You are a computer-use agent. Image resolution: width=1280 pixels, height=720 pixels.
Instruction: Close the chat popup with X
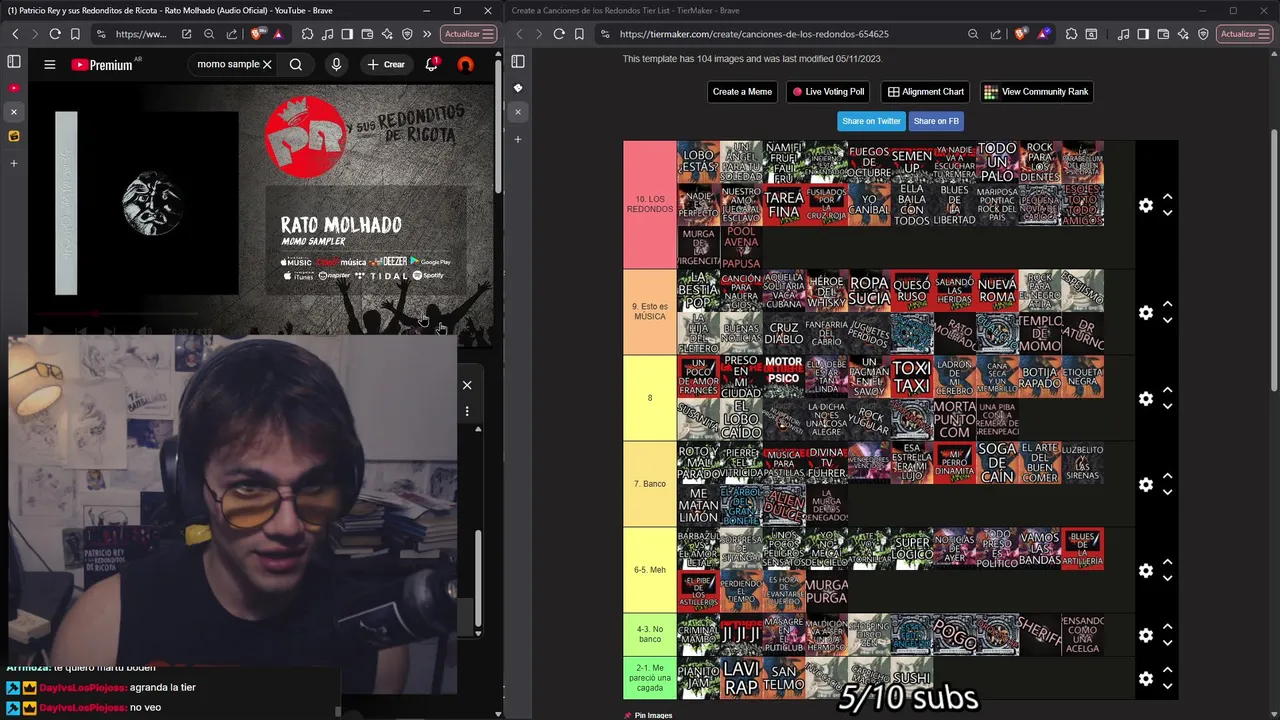point(467,385)
